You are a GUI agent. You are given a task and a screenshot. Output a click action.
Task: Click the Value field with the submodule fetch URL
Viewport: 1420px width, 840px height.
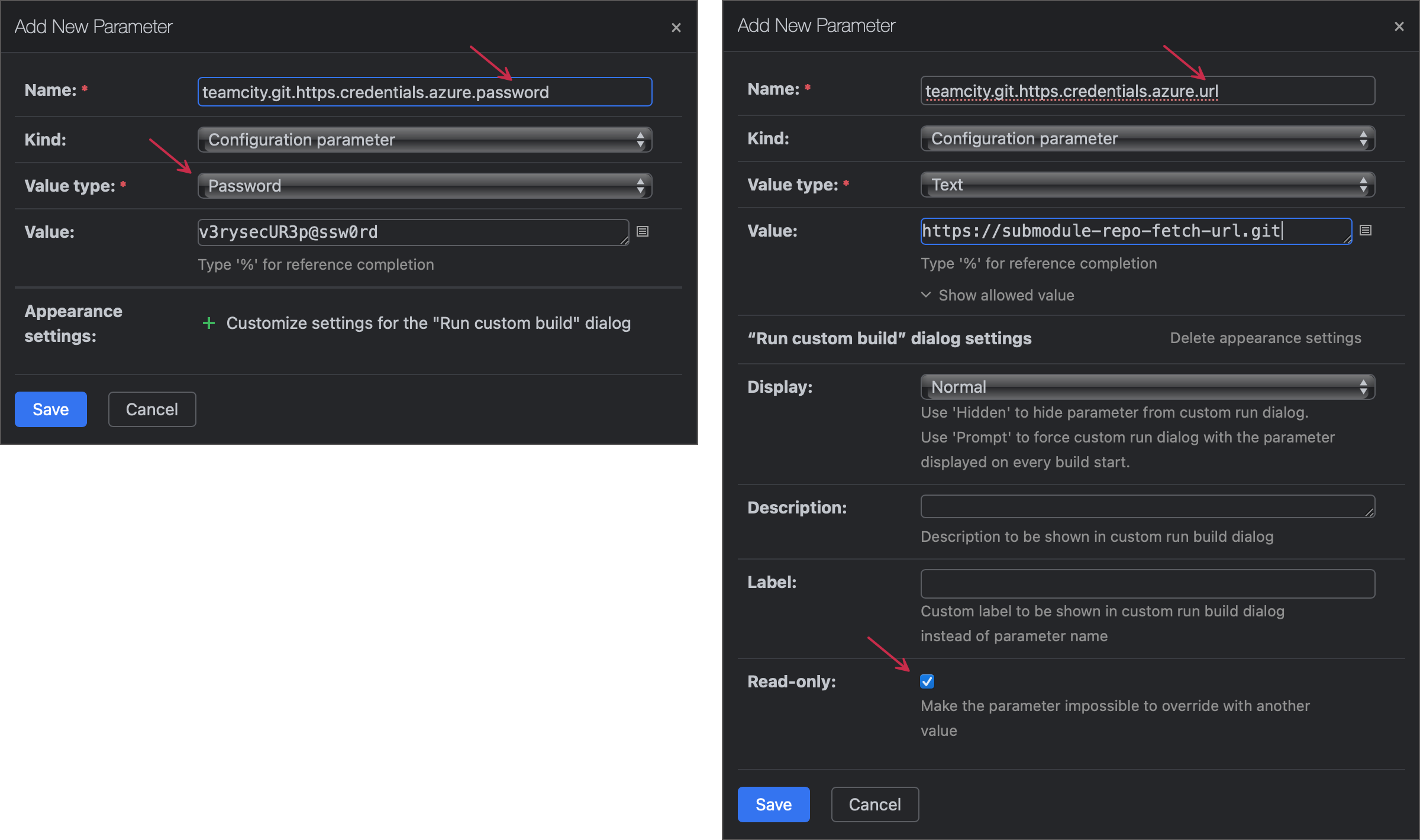click(x=1135, y=231)
